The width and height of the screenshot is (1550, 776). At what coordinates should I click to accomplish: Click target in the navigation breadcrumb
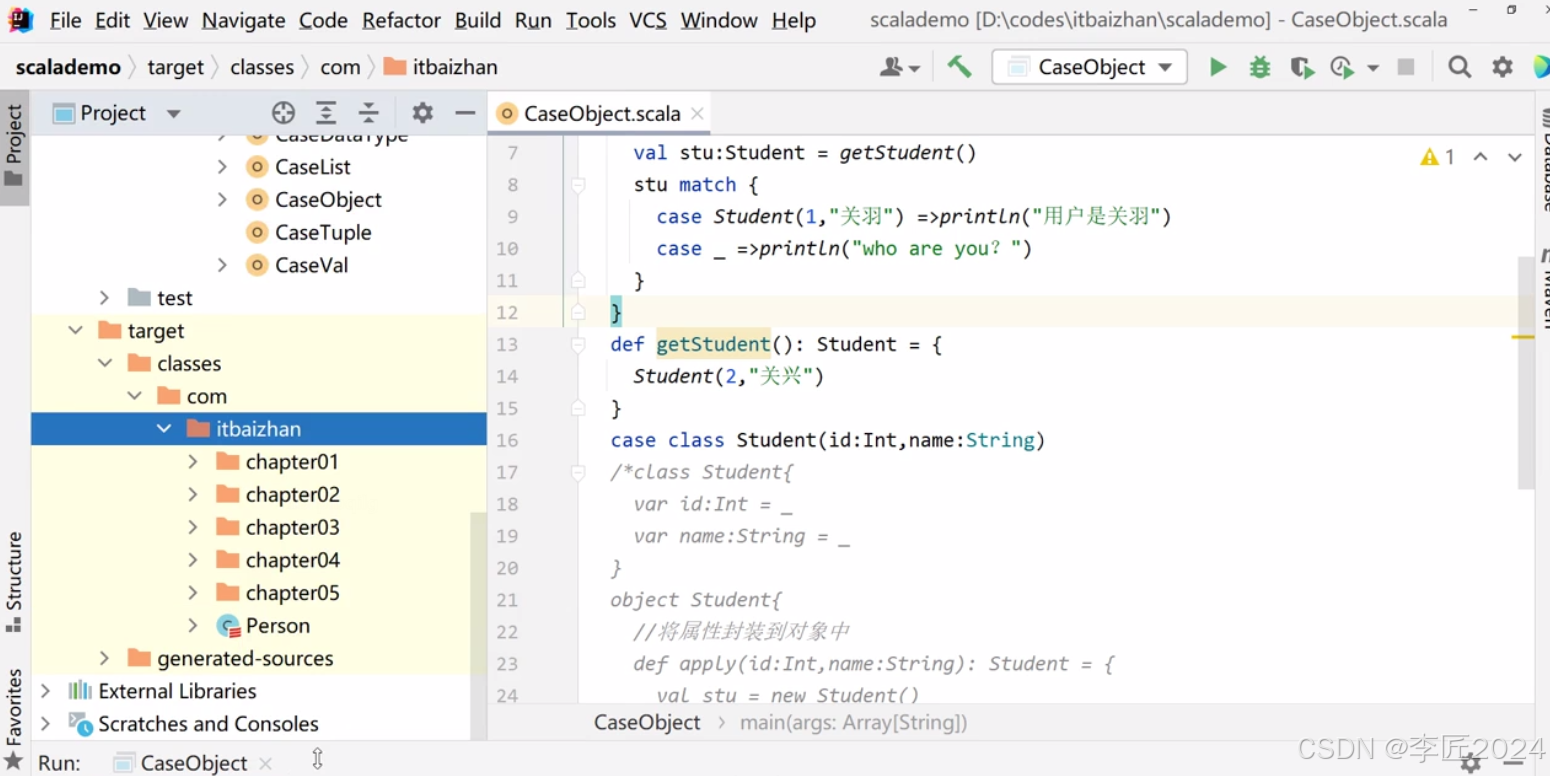(175, 67)
